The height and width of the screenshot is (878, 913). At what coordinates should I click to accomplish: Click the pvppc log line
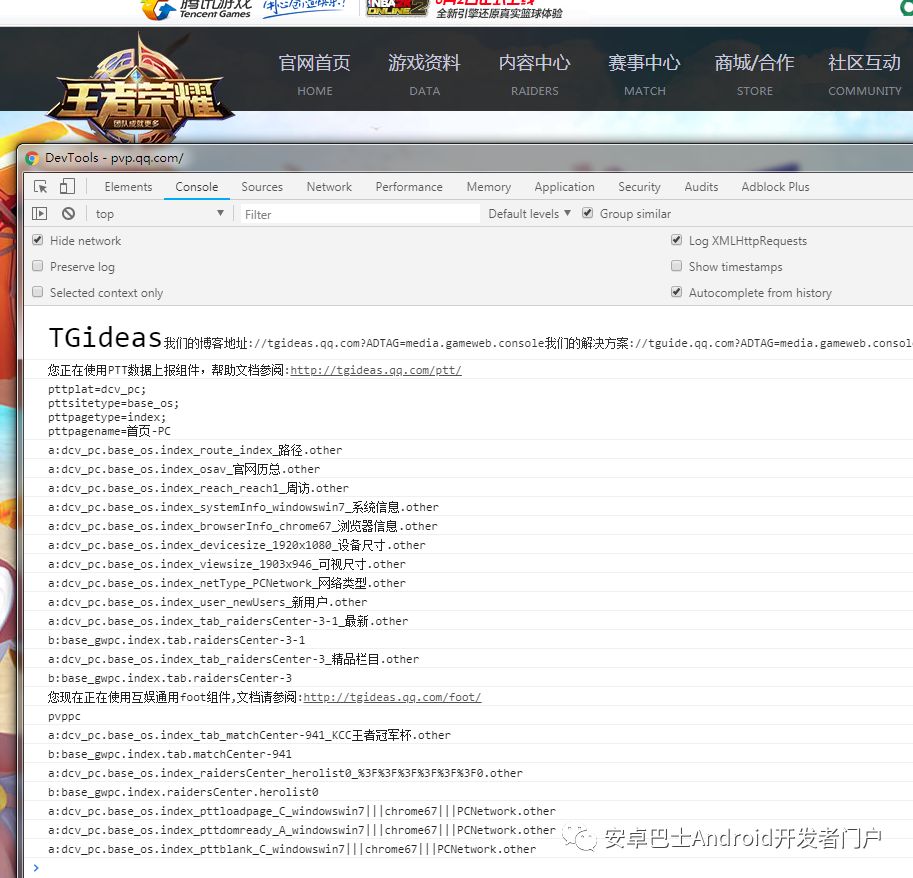(x=64, y=716)
